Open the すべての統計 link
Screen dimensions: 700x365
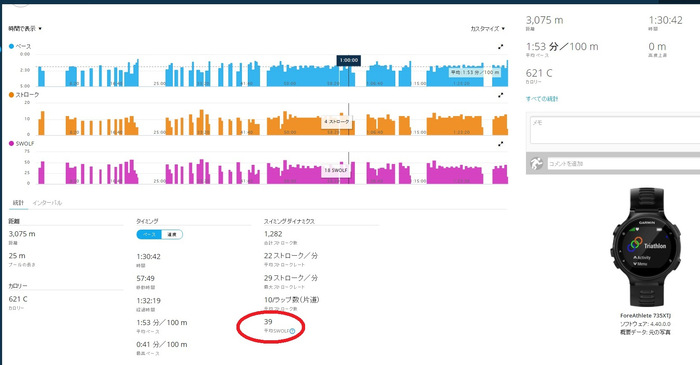pyautogui.click(x=542, y=99)
